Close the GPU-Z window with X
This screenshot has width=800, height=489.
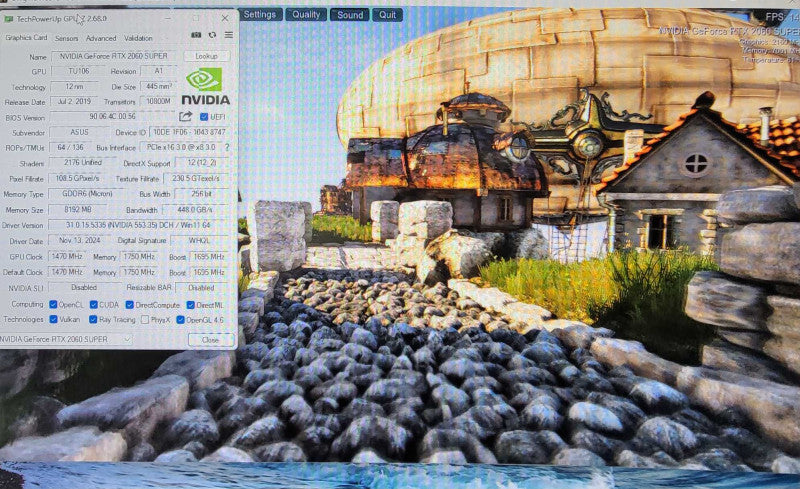[x=225, y=18]
